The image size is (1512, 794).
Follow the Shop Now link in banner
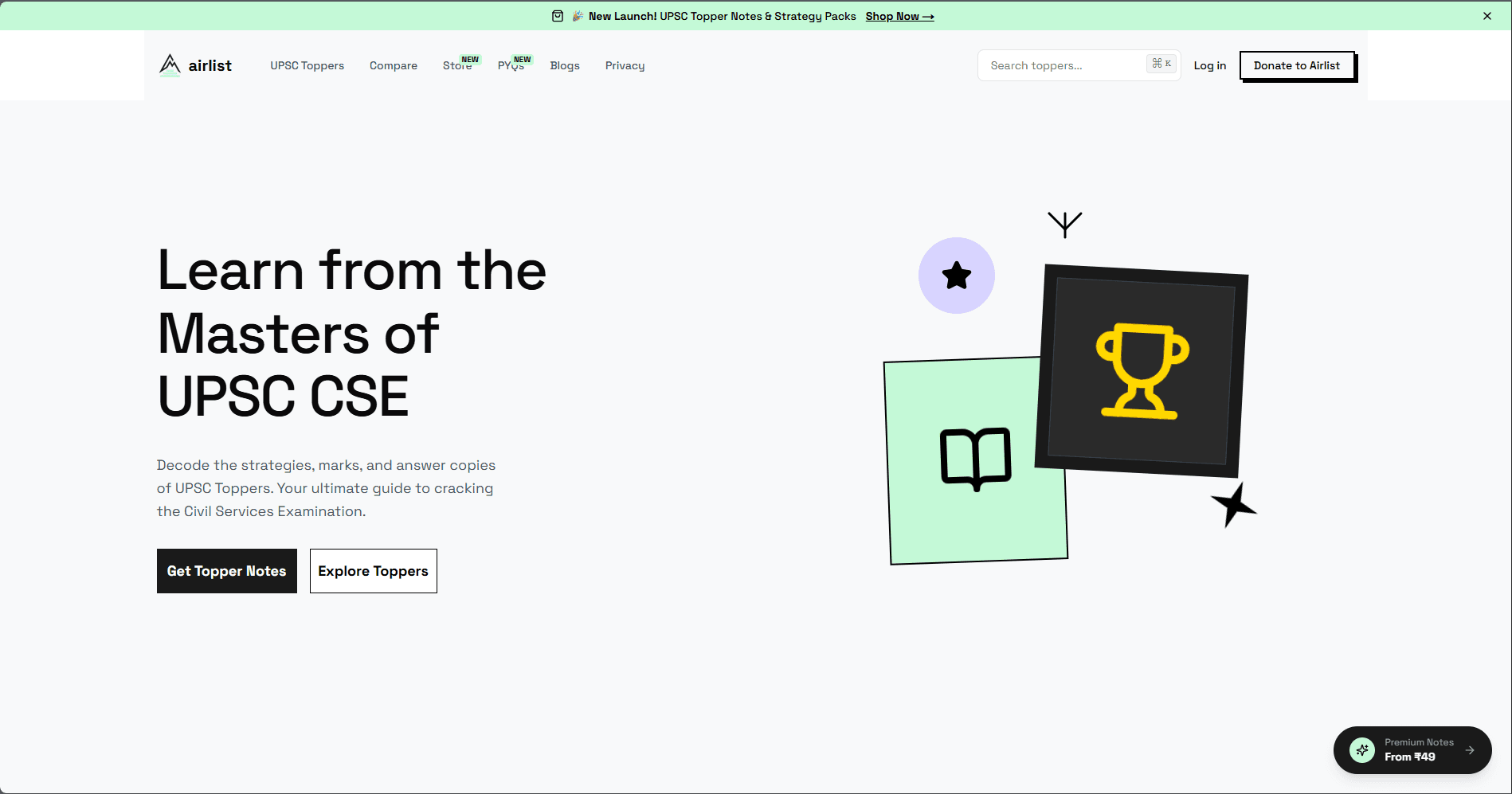click(x=899, y=17)
